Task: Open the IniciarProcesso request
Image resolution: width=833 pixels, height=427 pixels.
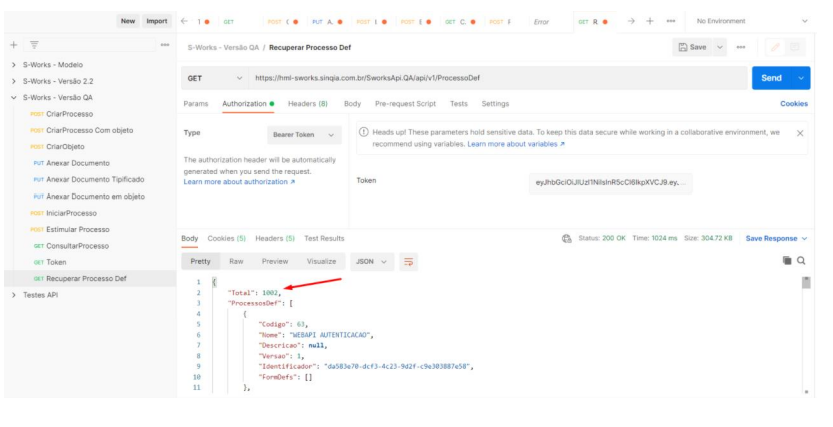Action: (x=72, y=214)
